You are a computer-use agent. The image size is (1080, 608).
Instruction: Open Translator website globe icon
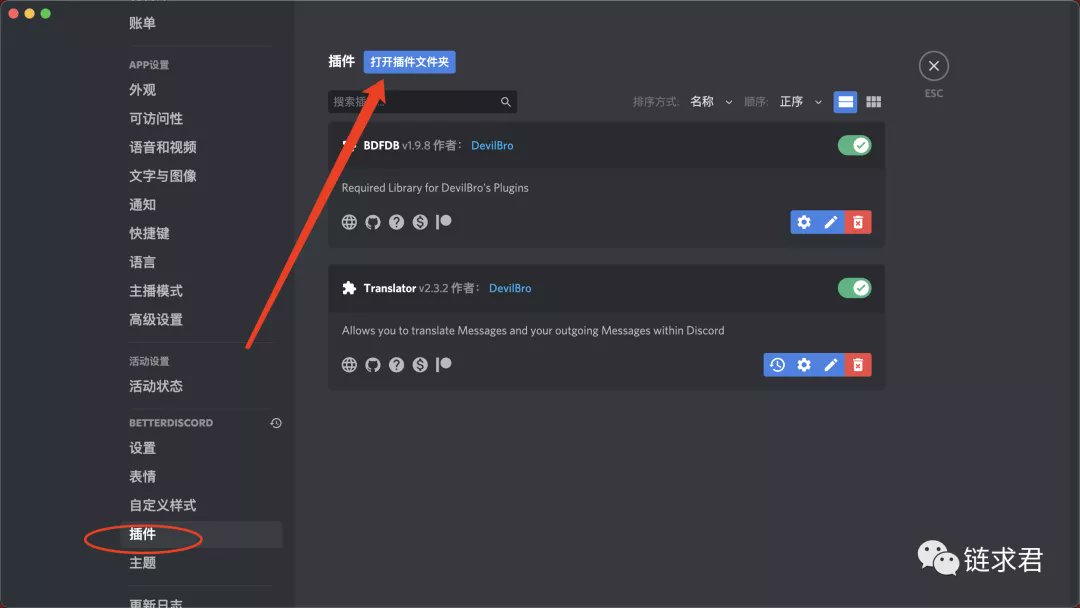pos(349,364)
